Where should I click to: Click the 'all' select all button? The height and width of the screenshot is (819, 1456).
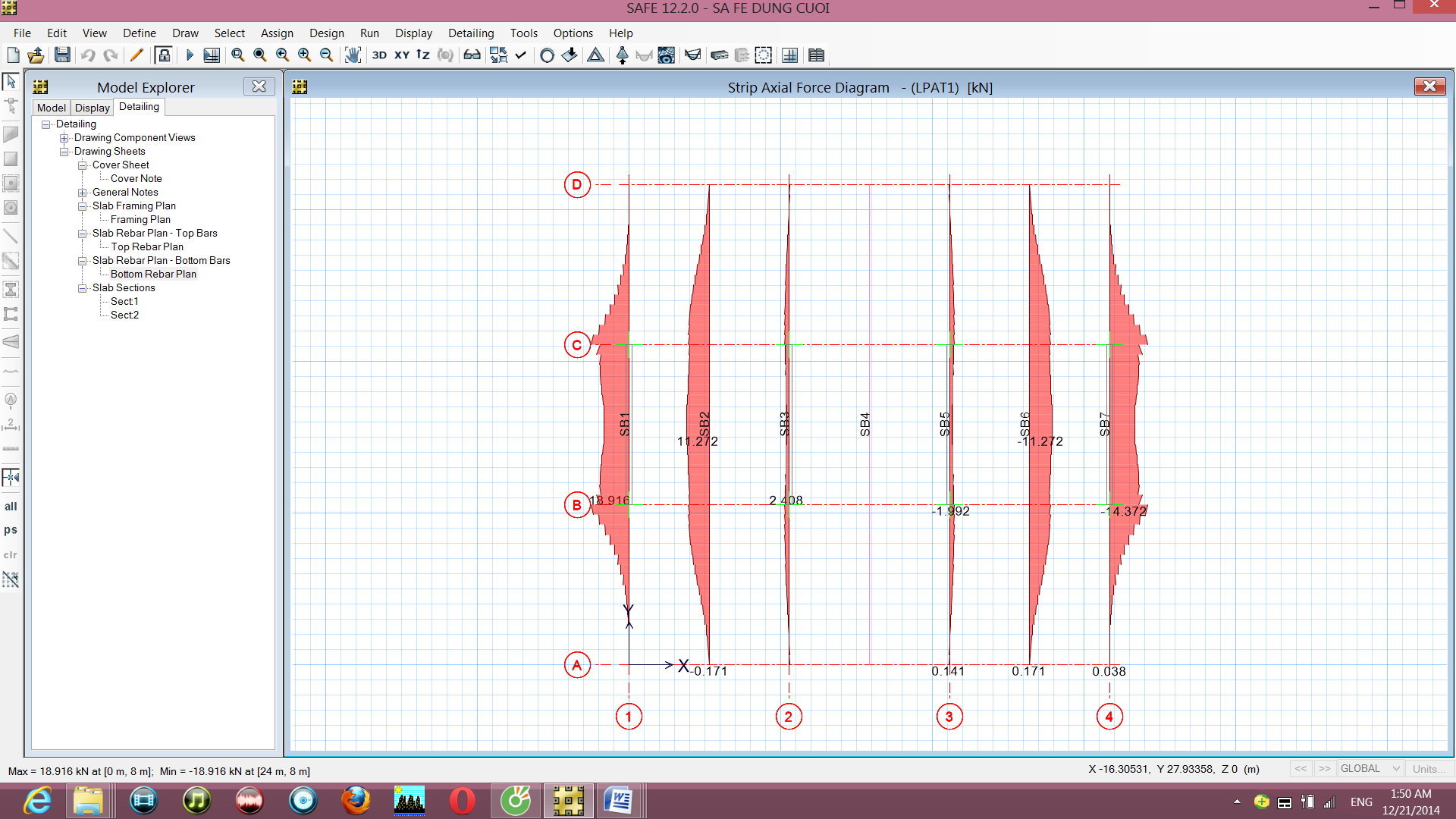[11, 507]
